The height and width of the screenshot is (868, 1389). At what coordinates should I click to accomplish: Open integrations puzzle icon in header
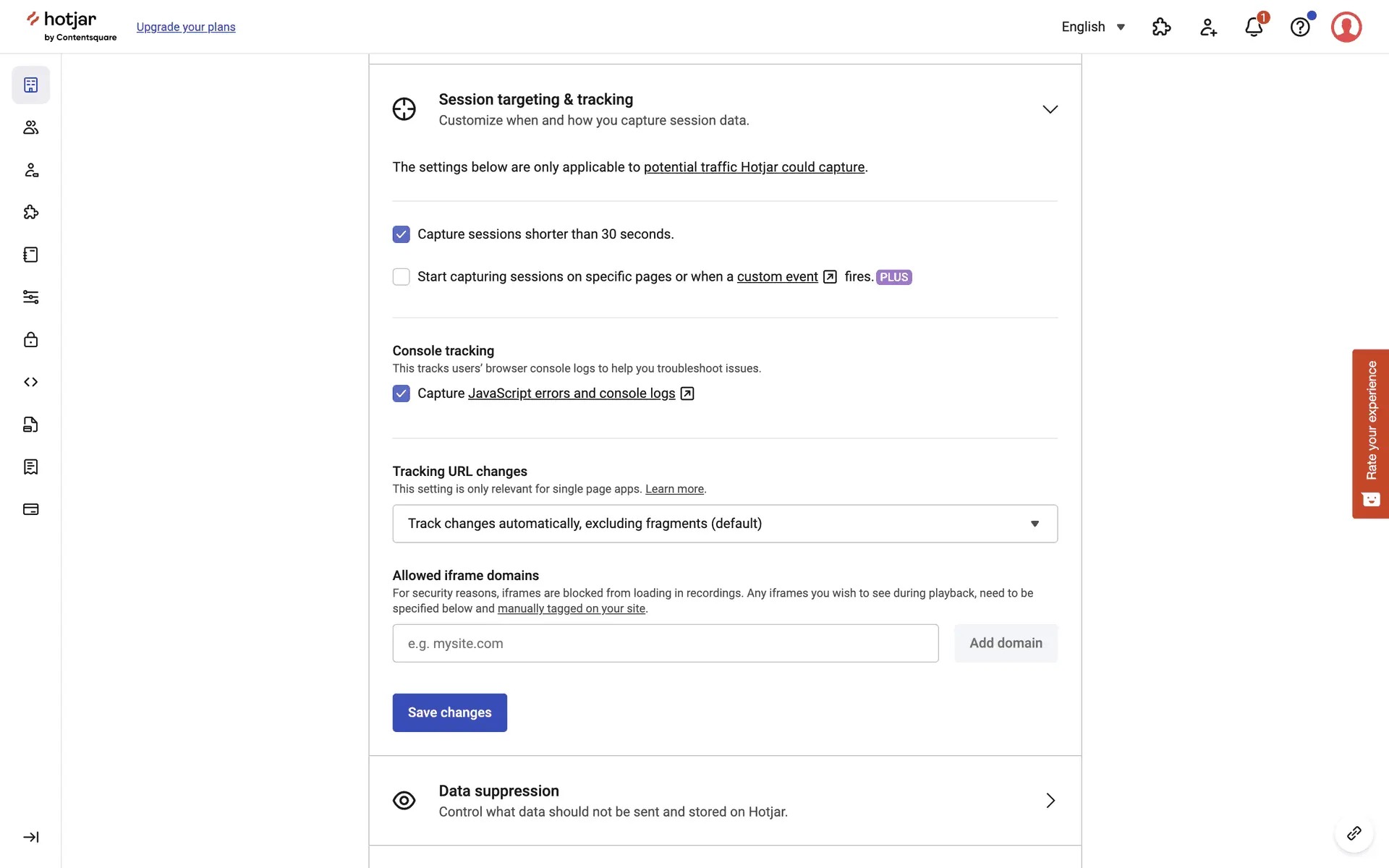(1161, 27)
